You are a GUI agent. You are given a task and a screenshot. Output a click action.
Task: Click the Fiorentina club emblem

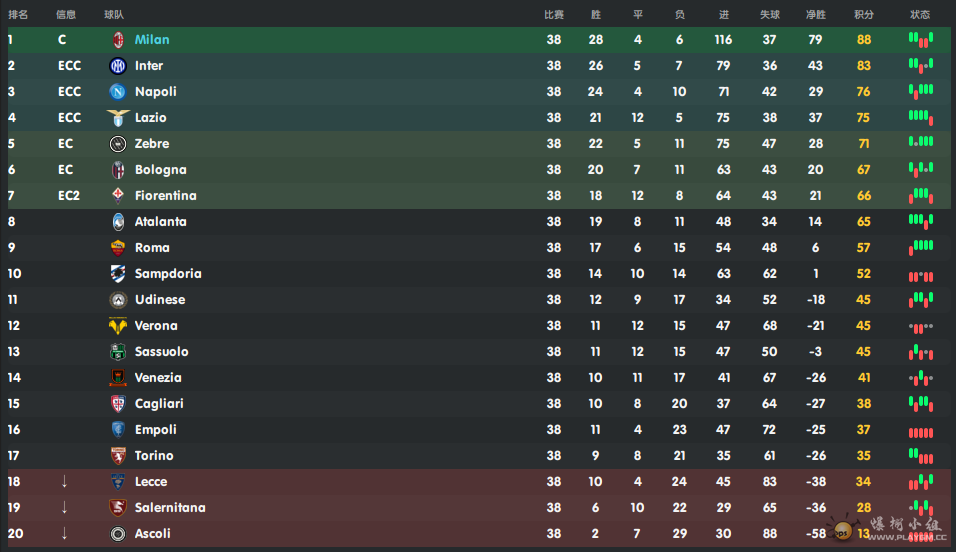click(x=118, y=195)
